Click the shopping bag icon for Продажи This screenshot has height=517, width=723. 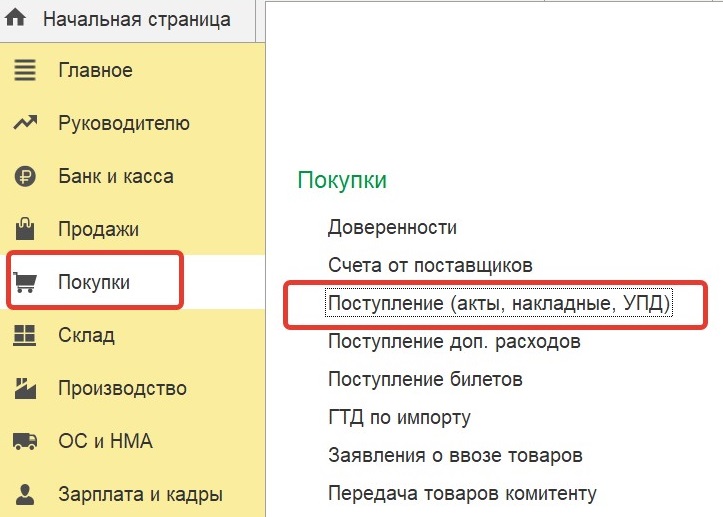point(25,229)
